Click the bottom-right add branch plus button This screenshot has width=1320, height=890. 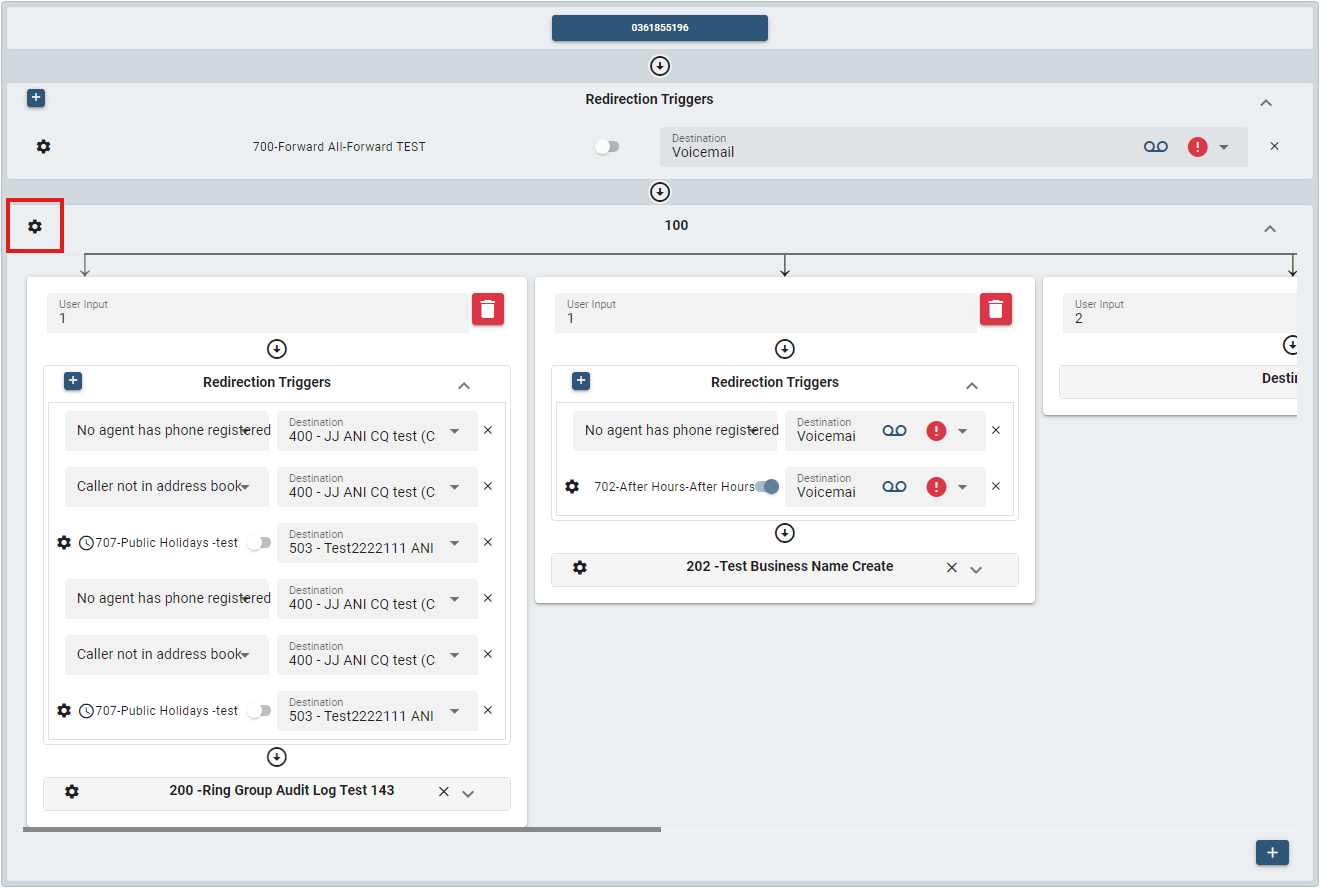pyautogui.click(x=1272, y=853)
